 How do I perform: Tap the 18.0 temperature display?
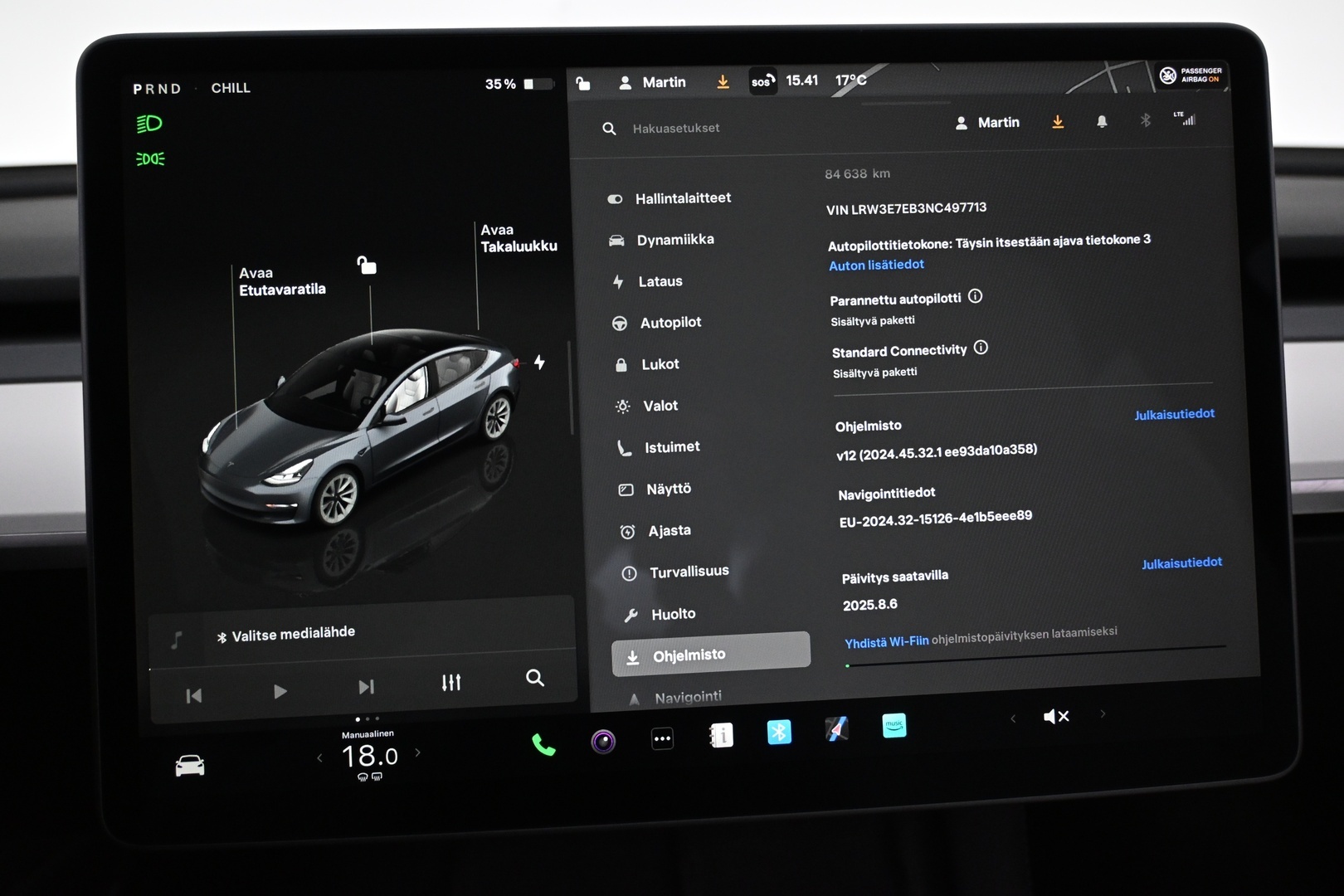[x=370, y=755]
